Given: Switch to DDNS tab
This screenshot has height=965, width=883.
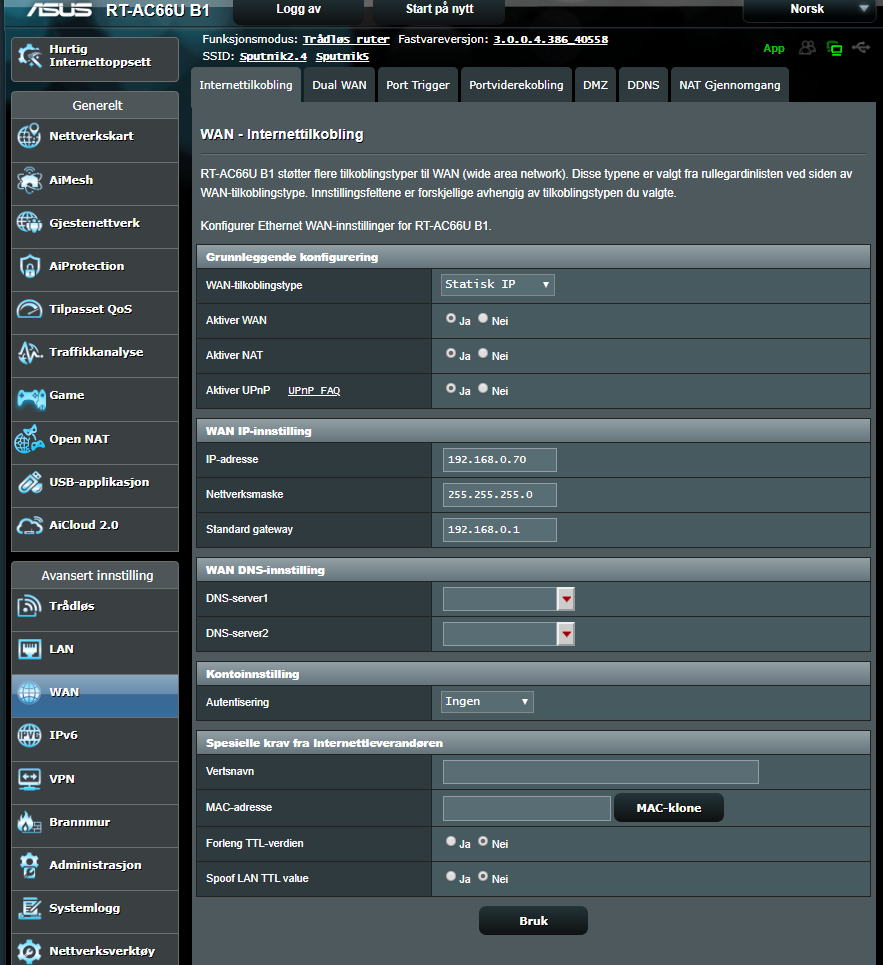Looking at the screenshot, I should [x=643, y=85].
